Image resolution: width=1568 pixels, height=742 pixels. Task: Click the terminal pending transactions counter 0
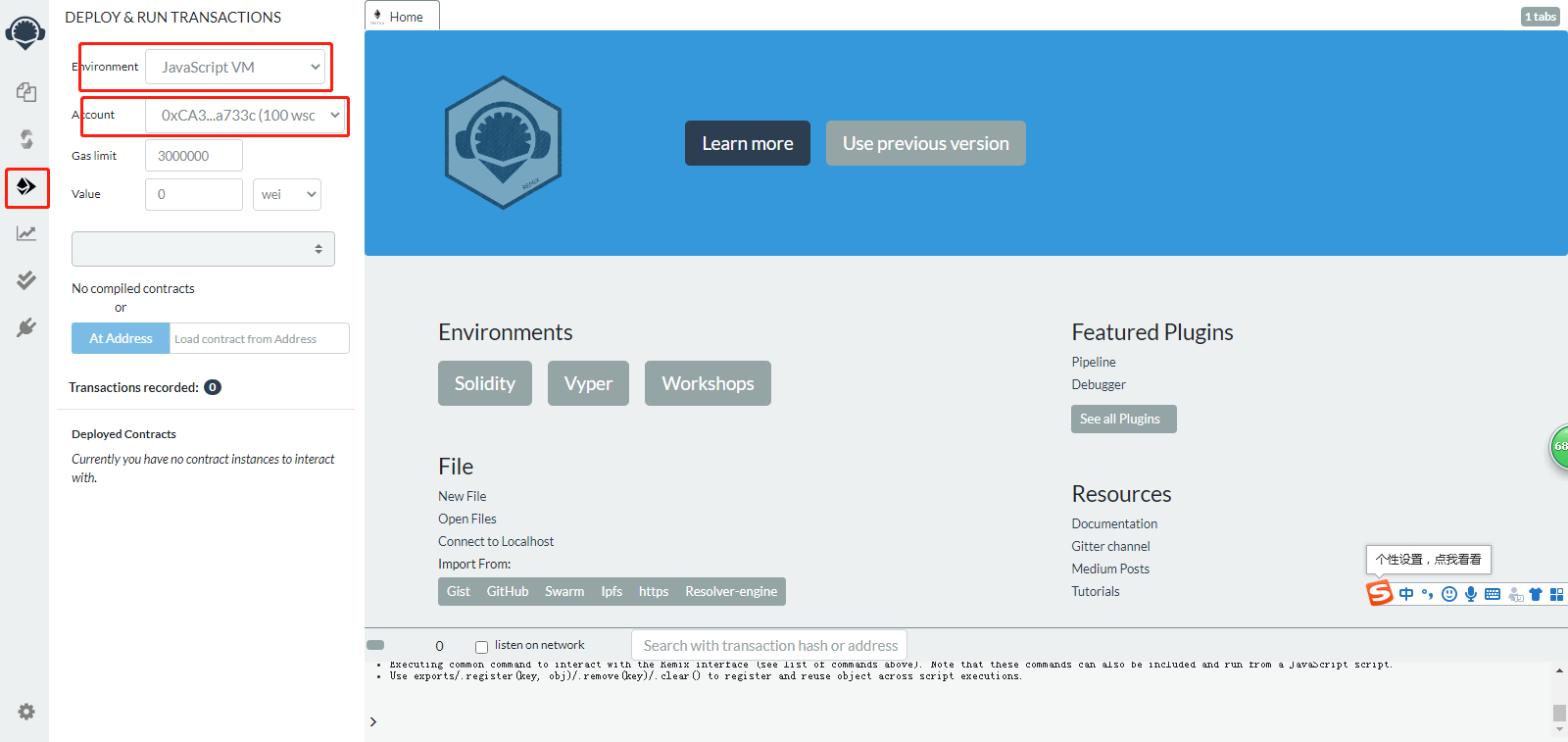[439, 646]
